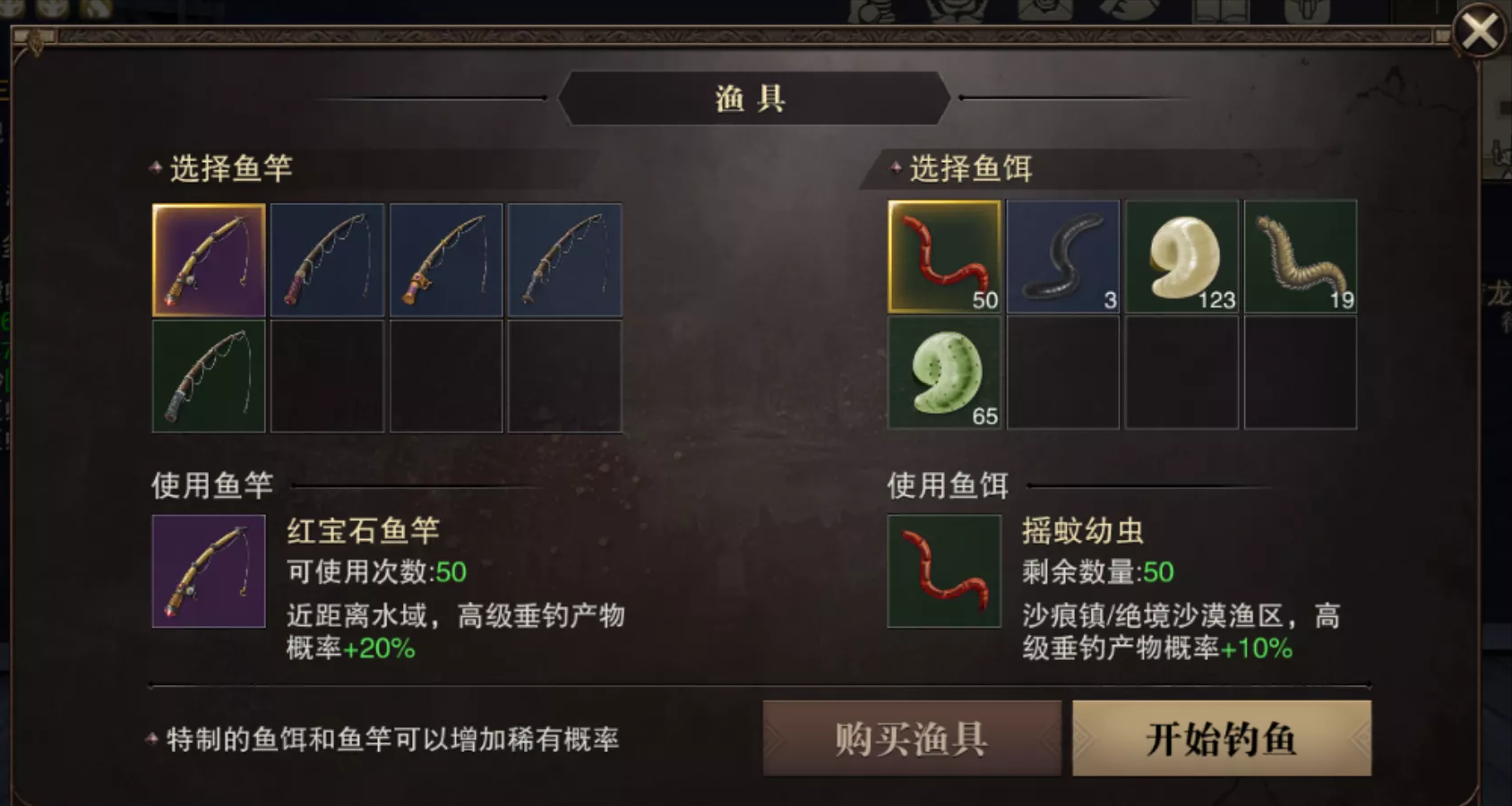
Task: Click 购买渔具 buy gear button
Action: pyautogui.click(x=912, y=738)
